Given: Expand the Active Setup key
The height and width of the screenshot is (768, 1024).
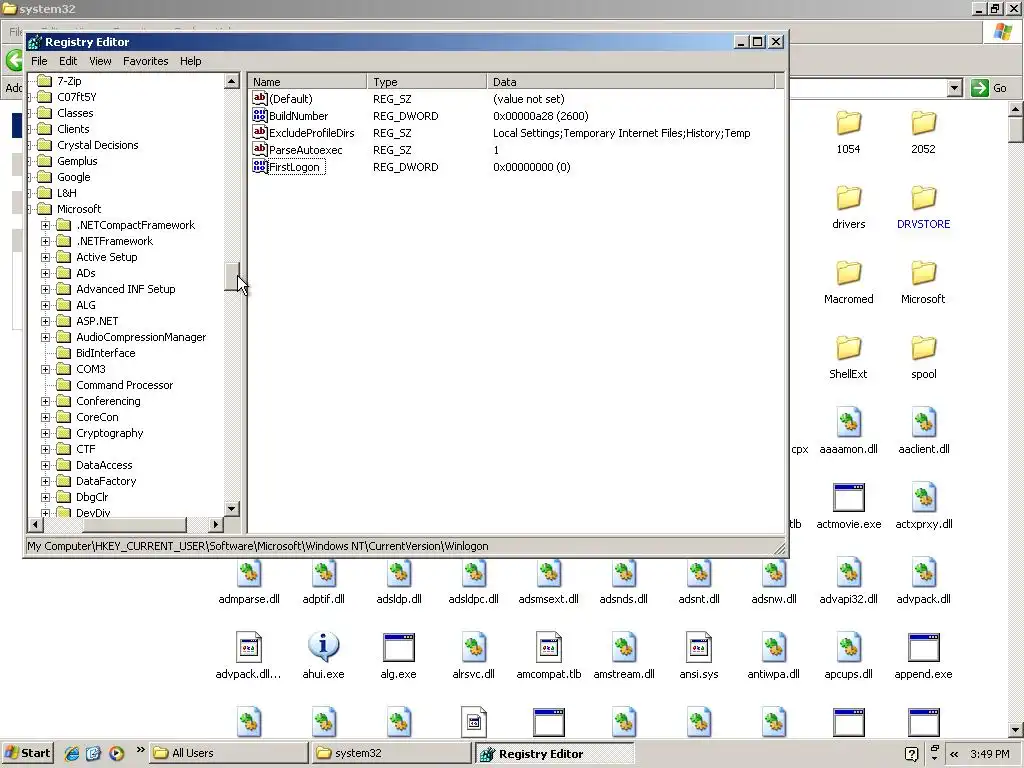Looking at the screenshot, I should pos(45,257).
